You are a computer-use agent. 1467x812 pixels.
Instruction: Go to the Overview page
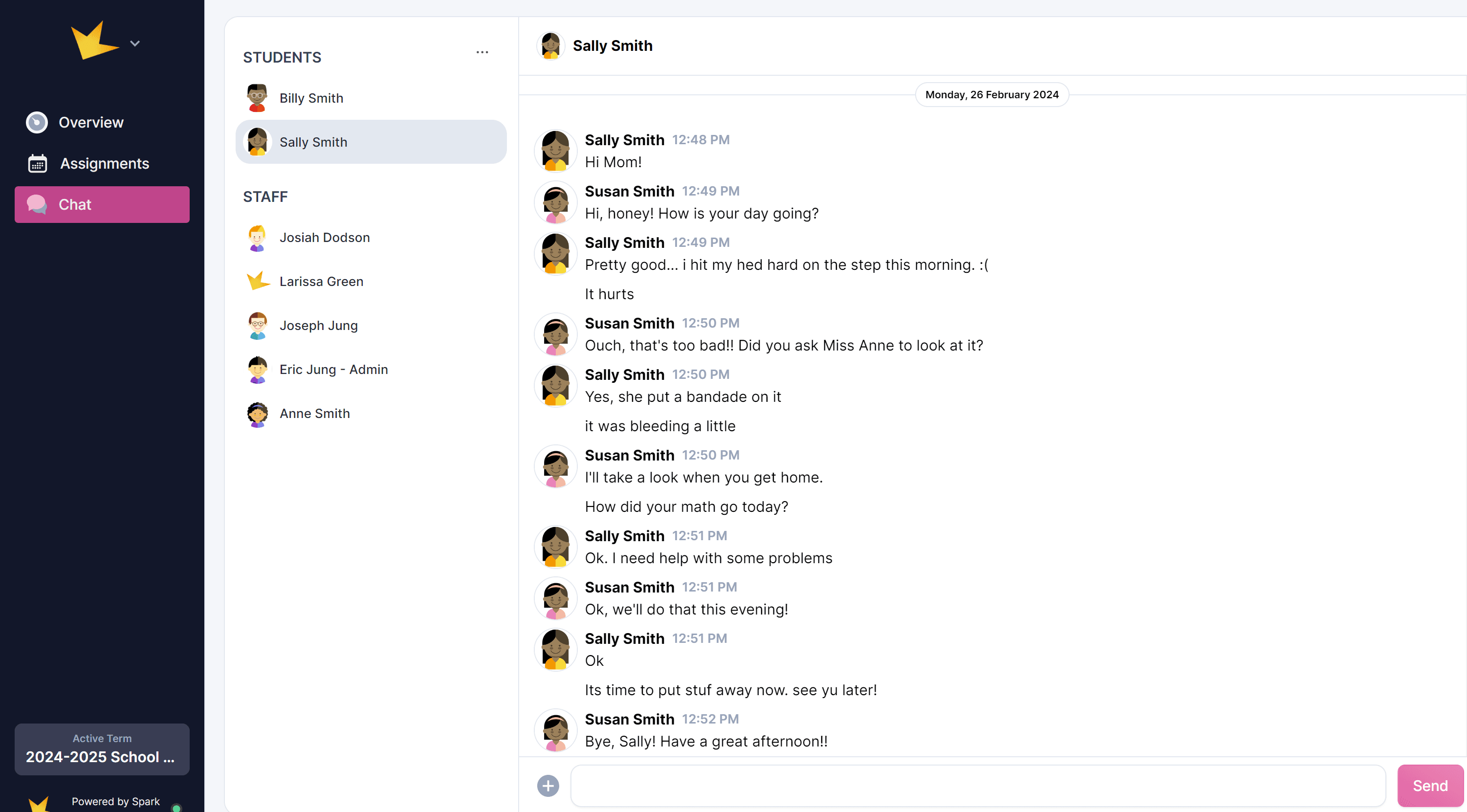91,122
